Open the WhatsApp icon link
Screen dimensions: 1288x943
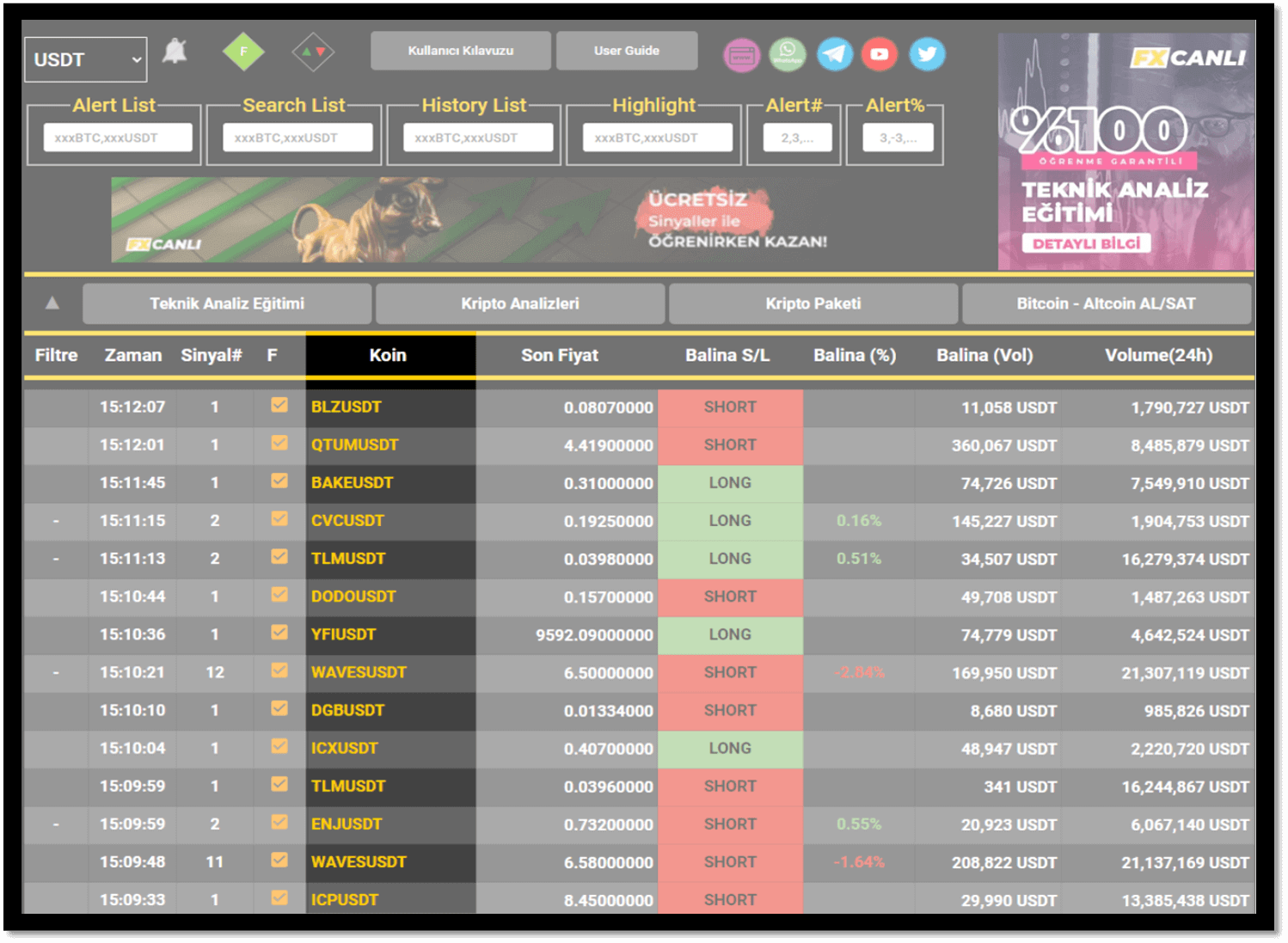pyautogui.click(x=788, y=54)
